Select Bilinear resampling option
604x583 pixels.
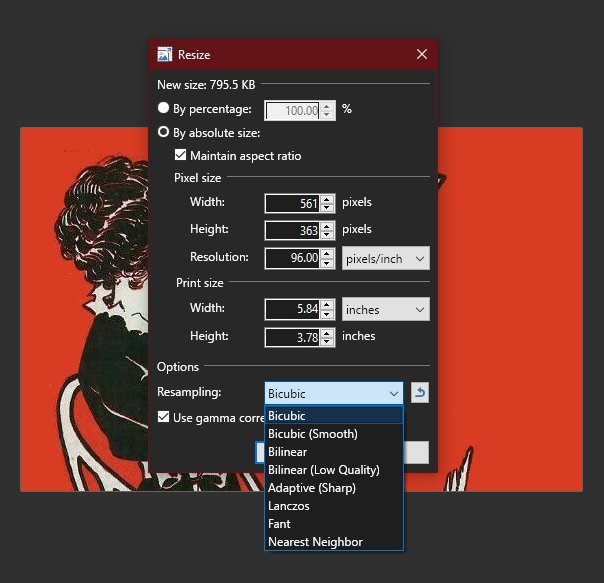click(288, 452)
